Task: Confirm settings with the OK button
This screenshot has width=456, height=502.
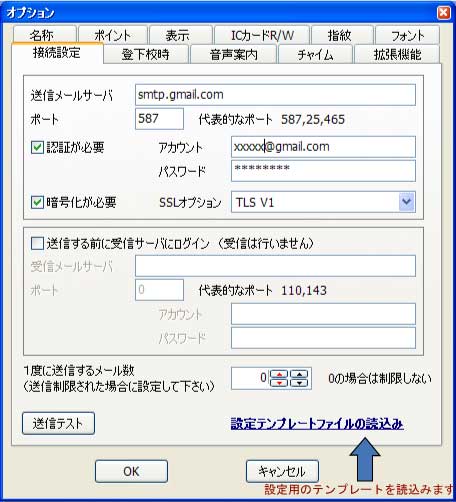Action: (x=131, y=471)
